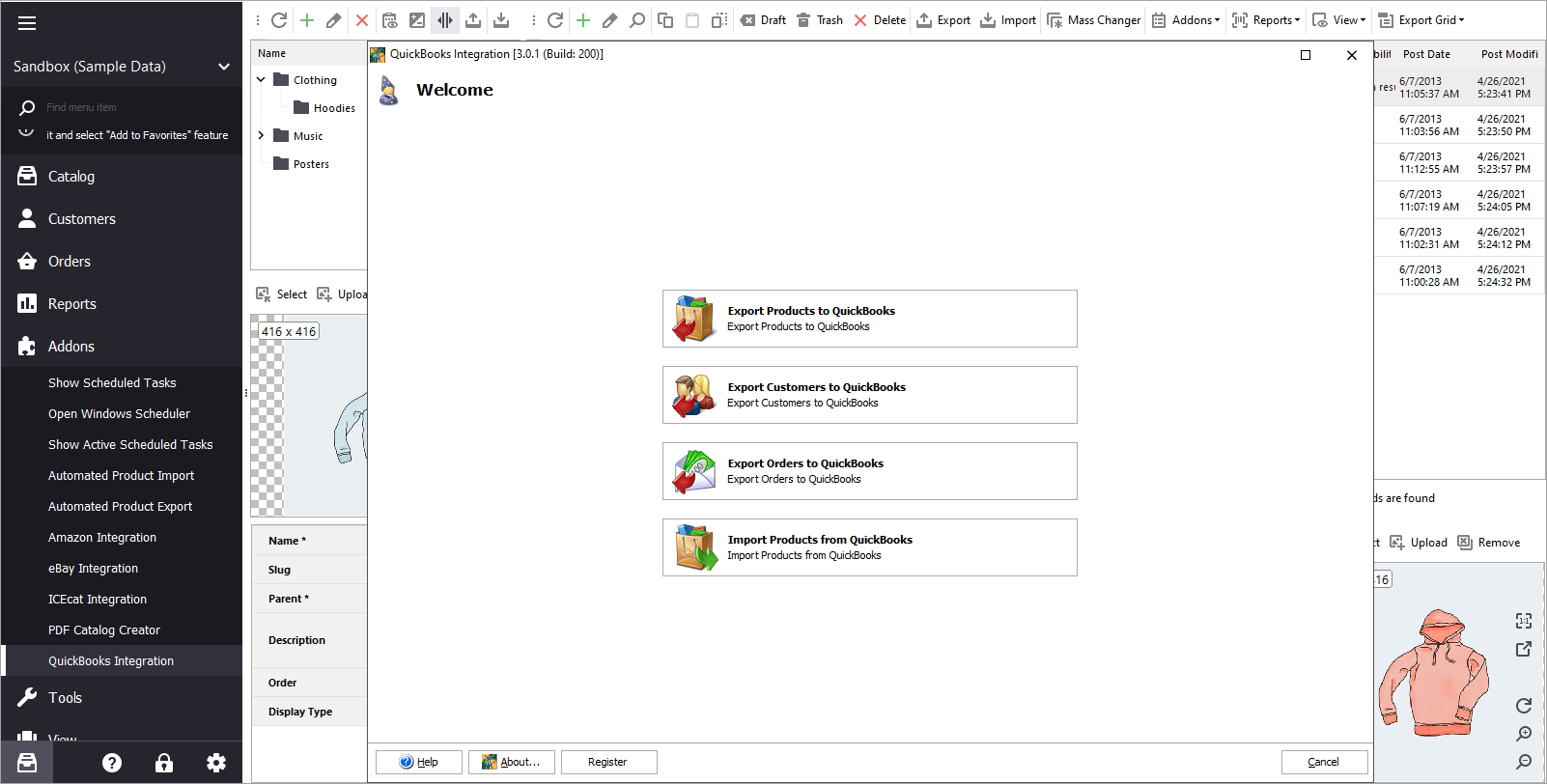This screenshot has width=1547, height=784.
Task: Open the Reports toolbar dropdown
Action: (x=1266, y=20)
